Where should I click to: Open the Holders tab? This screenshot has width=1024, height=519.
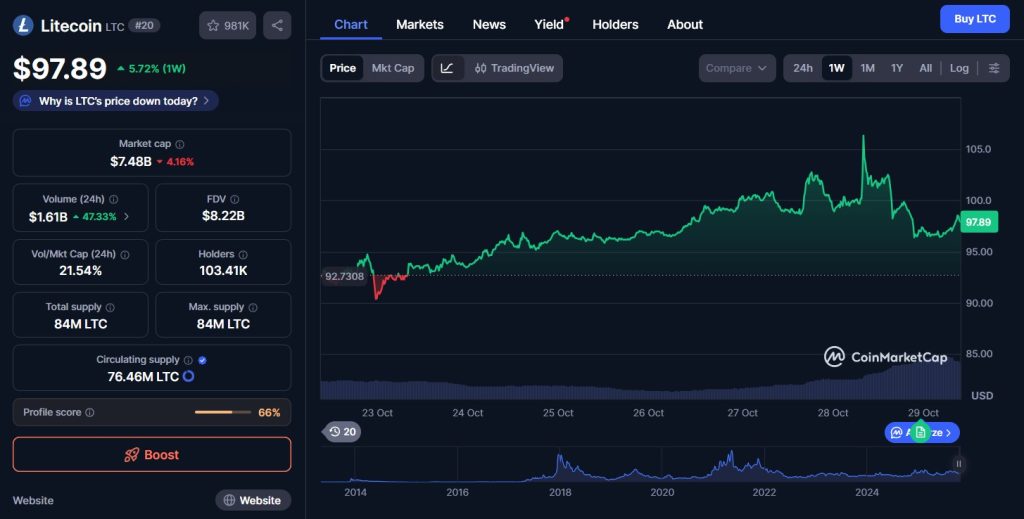tap(615, 24)
